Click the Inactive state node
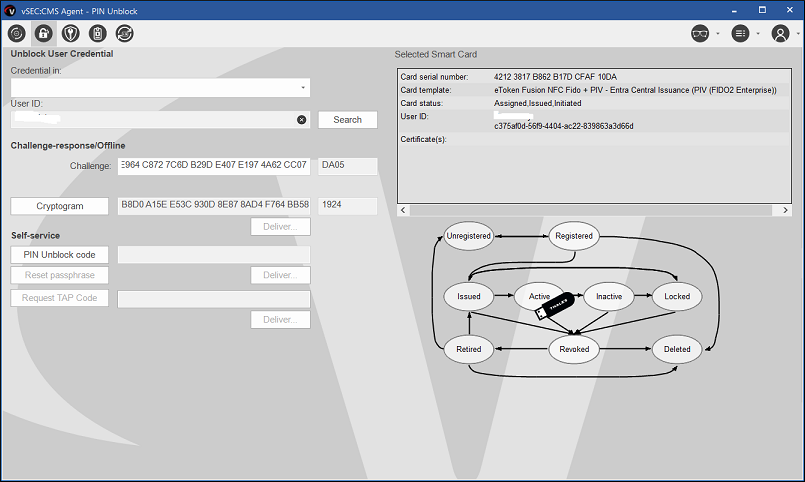Screen dimensions: 805x482 pyautogui.click(x=609, y=296)
